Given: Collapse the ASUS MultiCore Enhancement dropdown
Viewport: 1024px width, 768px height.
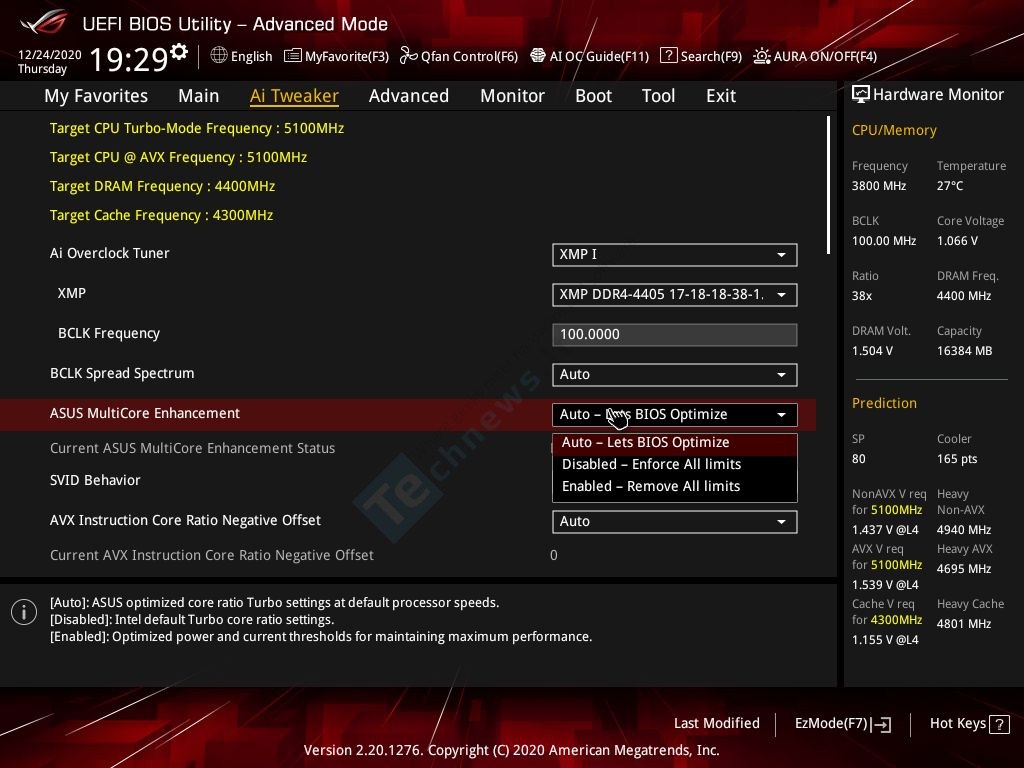Looking at the screenshot, I should click(675, 414).
